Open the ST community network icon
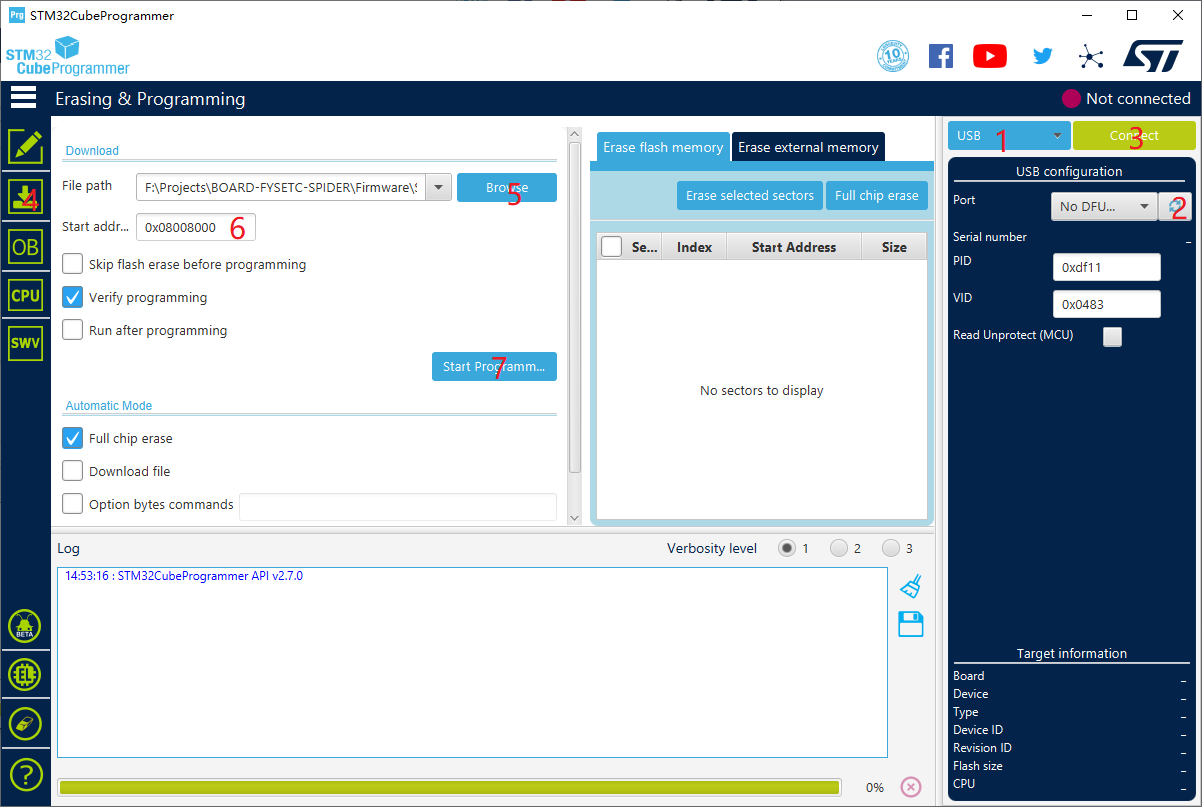Viewport: 1202px width, 807px height. click(x=1091, y=56)
